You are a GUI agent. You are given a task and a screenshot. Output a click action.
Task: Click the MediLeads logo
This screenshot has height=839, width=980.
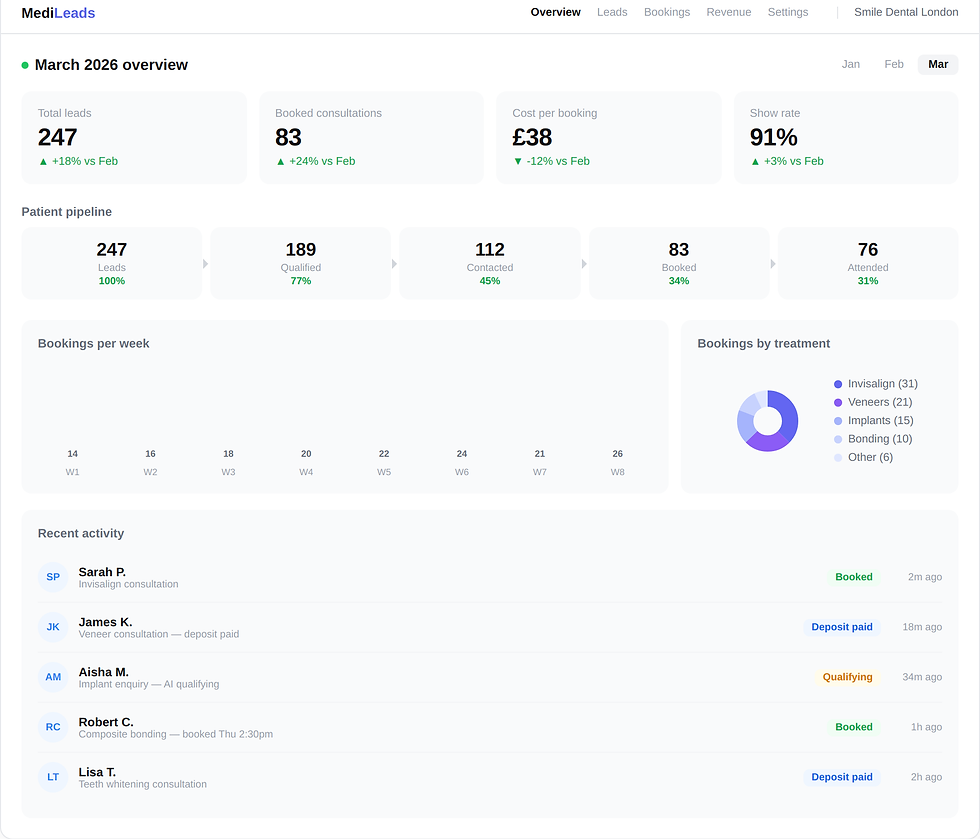tap(58, 13)
